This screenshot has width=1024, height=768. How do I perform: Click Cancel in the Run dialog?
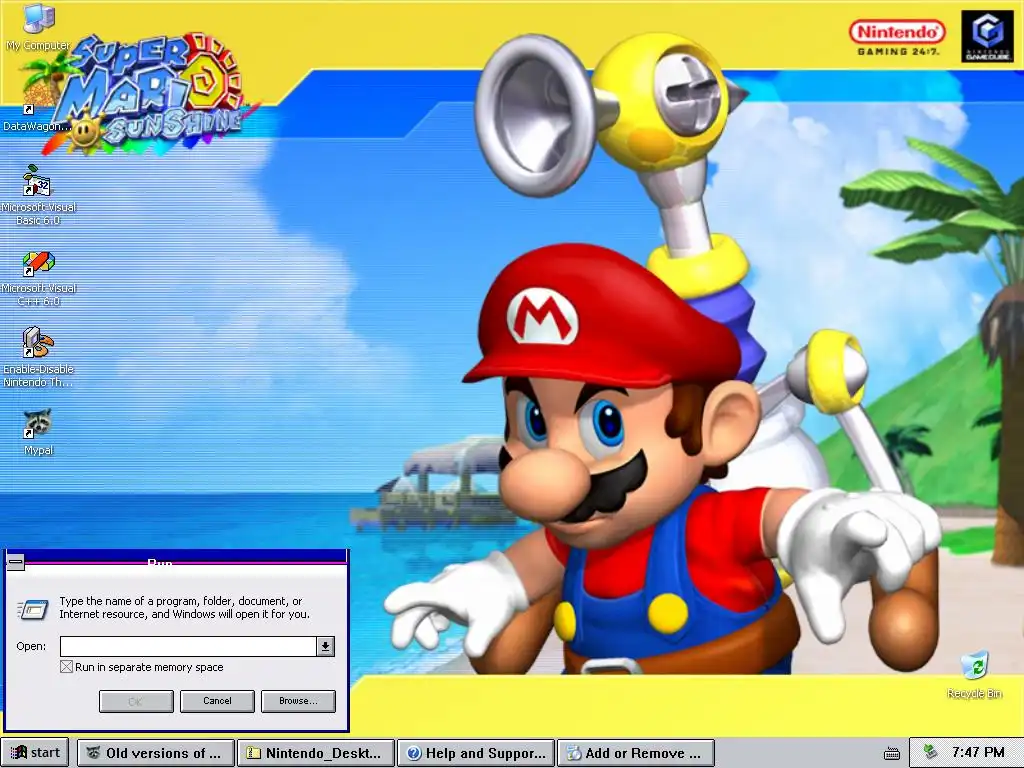[x=217, y=701]
